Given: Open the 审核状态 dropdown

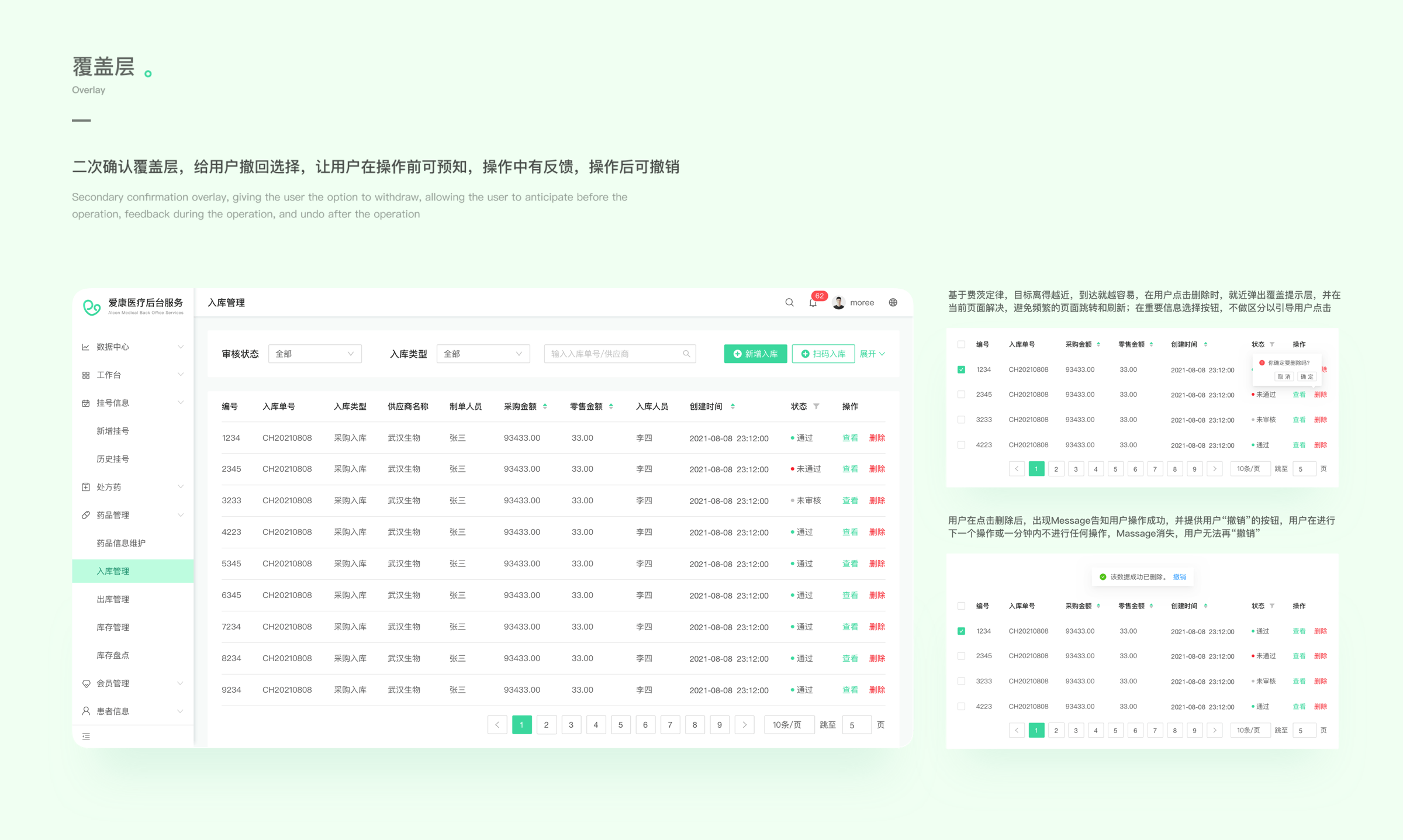Looking at the screenshot, I should pyautogui.click(x=315, y=354).
